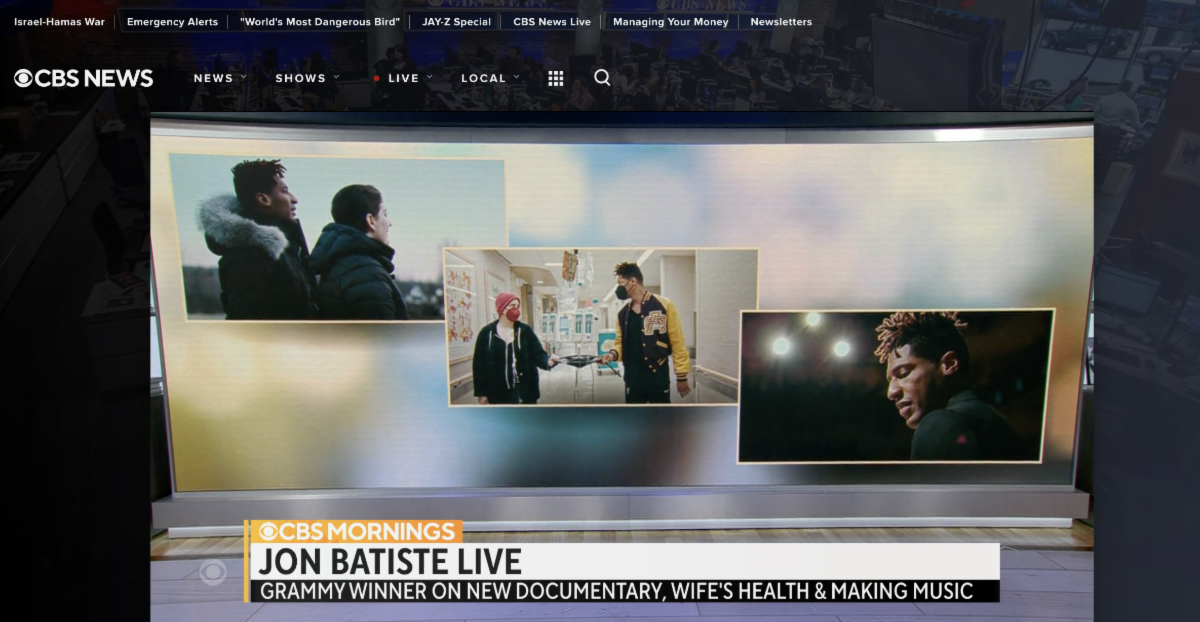Open the search magnifier icon
Image resolution: width=1200 pixels, height=622 pixels.
coord(602,78)
